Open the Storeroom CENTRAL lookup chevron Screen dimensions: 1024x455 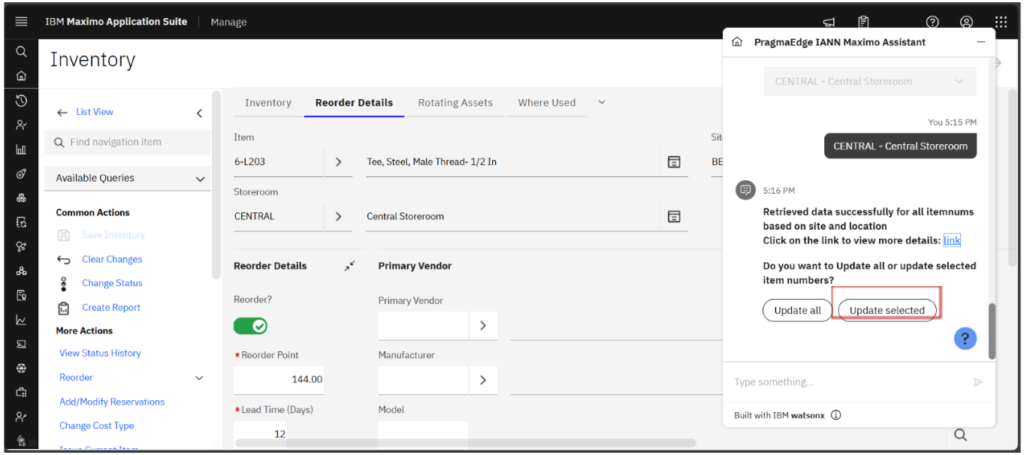(x=338, y=216)
